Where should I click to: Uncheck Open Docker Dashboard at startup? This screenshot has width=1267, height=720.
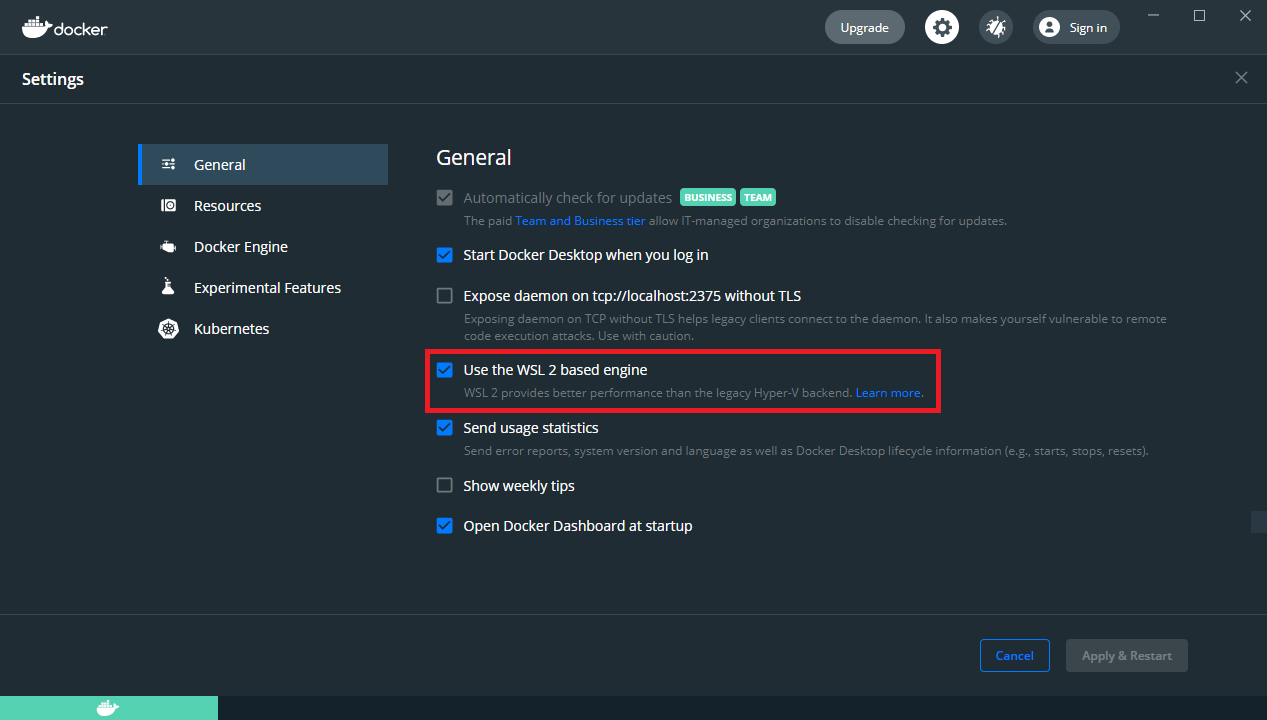point(444,525)
